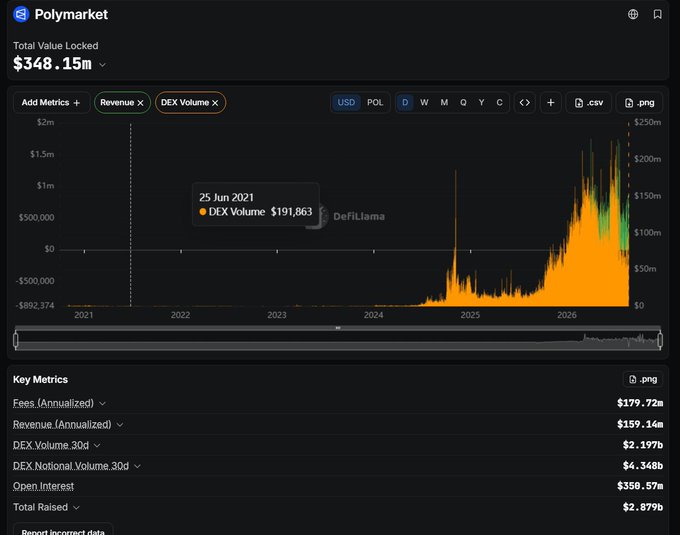Click the Key Metrics heading

point(40,380)
